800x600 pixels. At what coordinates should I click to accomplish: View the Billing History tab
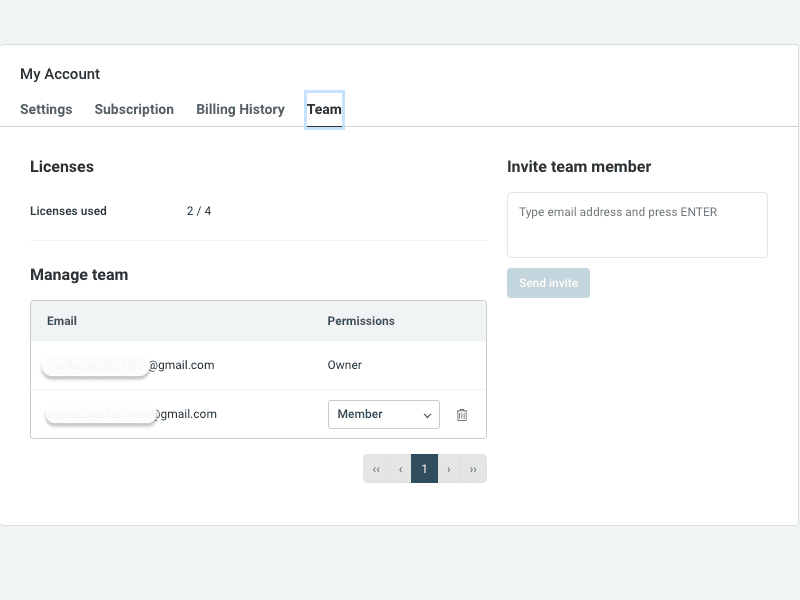(240, 110)
